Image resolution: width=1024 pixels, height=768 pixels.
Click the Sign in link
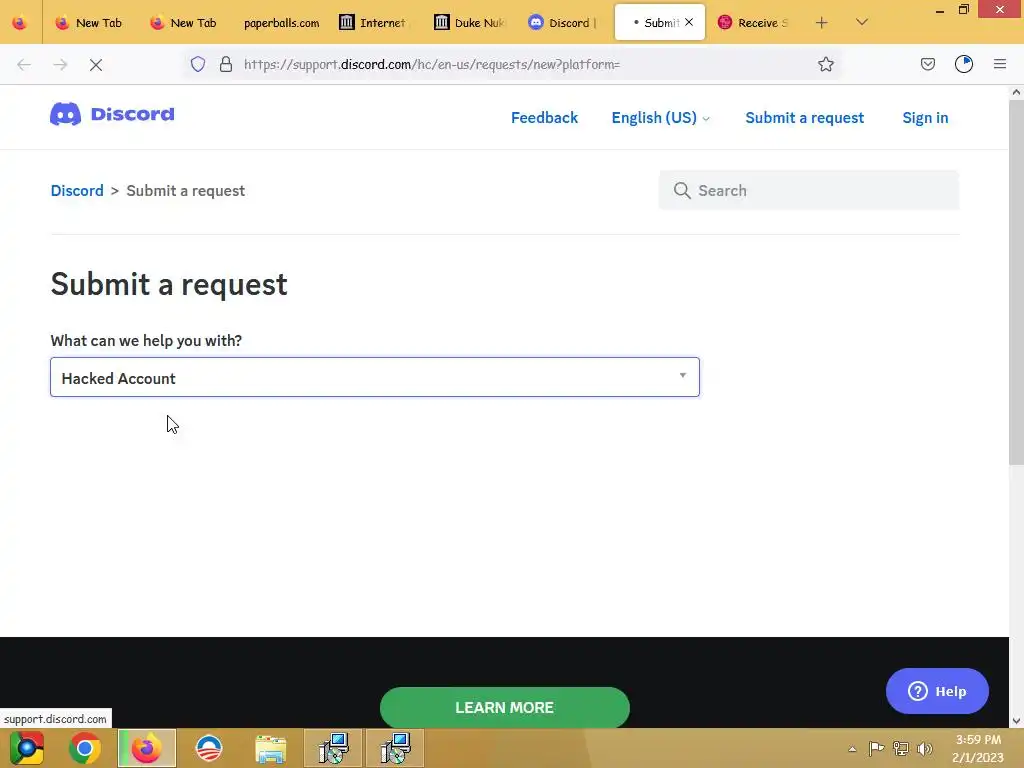pyautogui.click(x=925, y=118)
